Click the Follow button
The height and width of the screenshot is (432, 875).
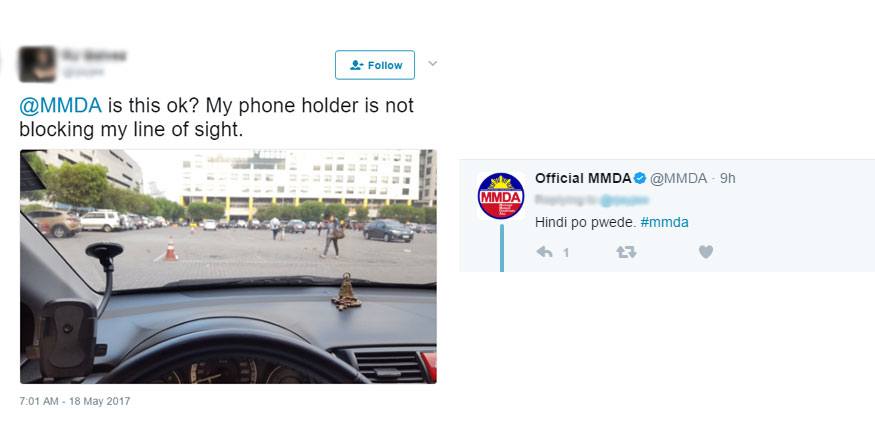pyautogui.click(x=374, y=65)
